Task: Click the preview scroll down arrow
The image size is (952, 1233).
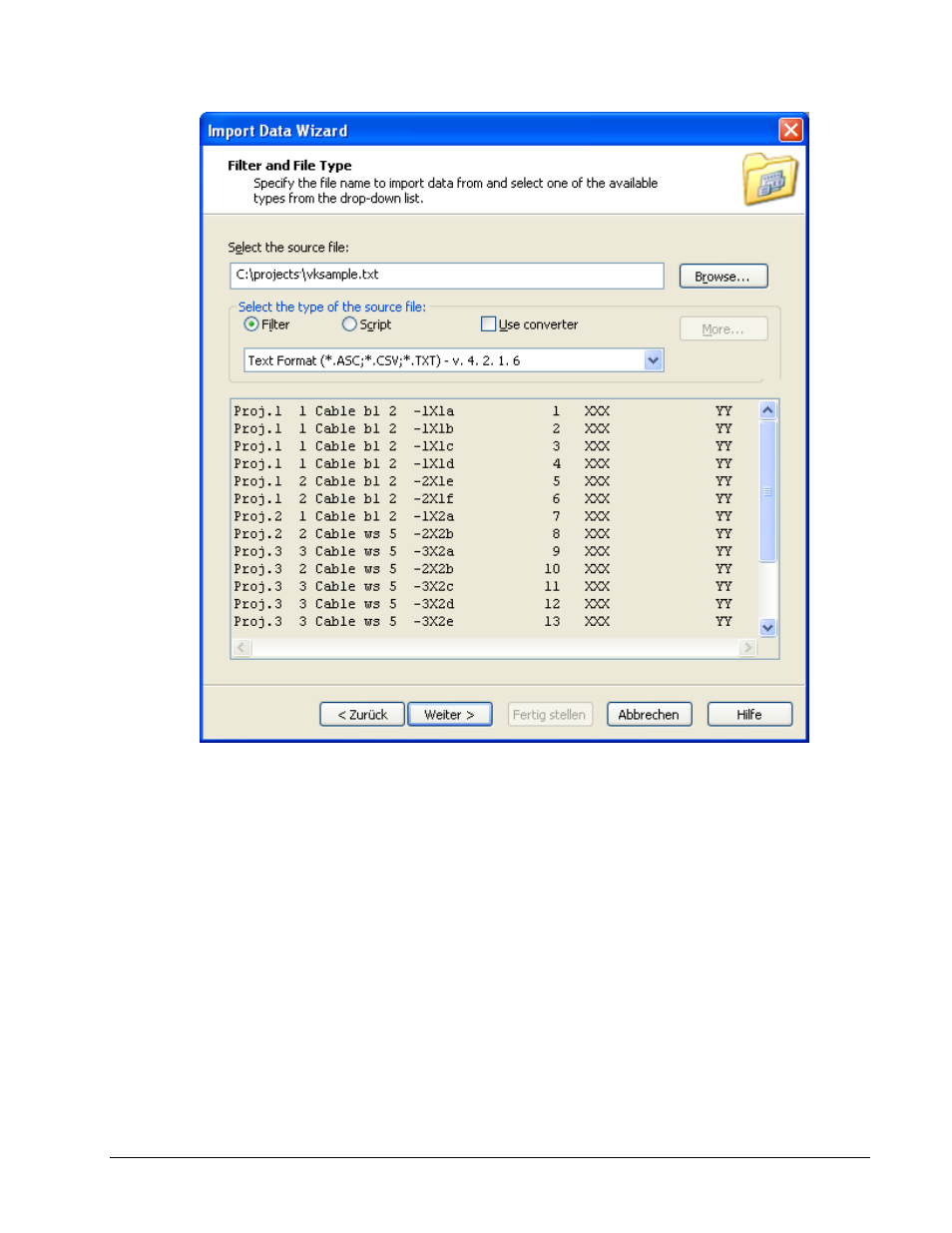Action: click(767, 628)
